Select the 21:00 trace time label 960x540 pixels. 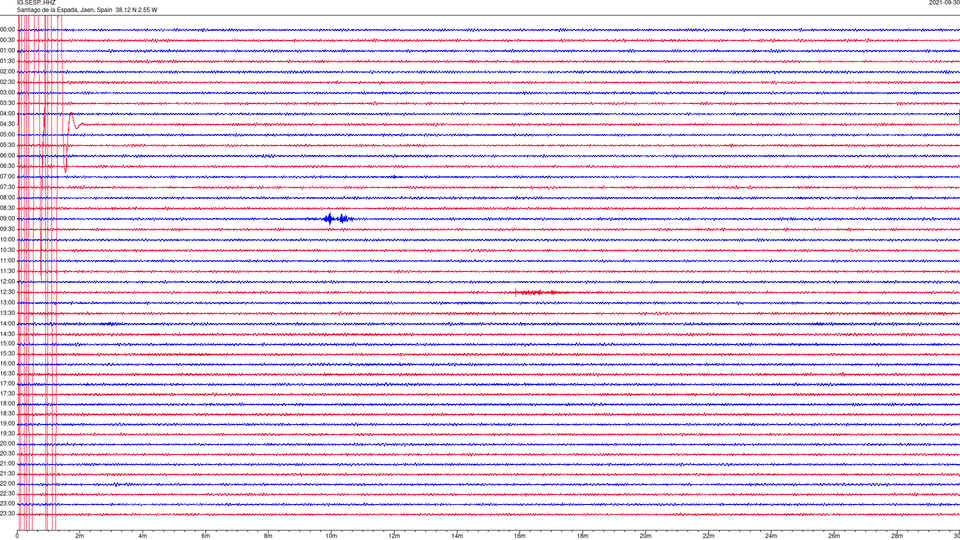point(7,463)
